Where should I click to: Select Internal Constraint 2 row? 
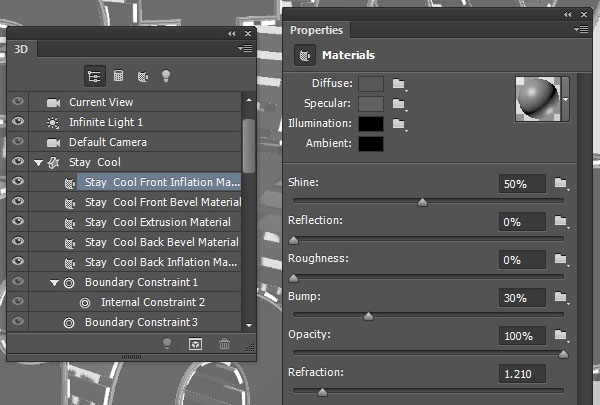click(135, 302)
